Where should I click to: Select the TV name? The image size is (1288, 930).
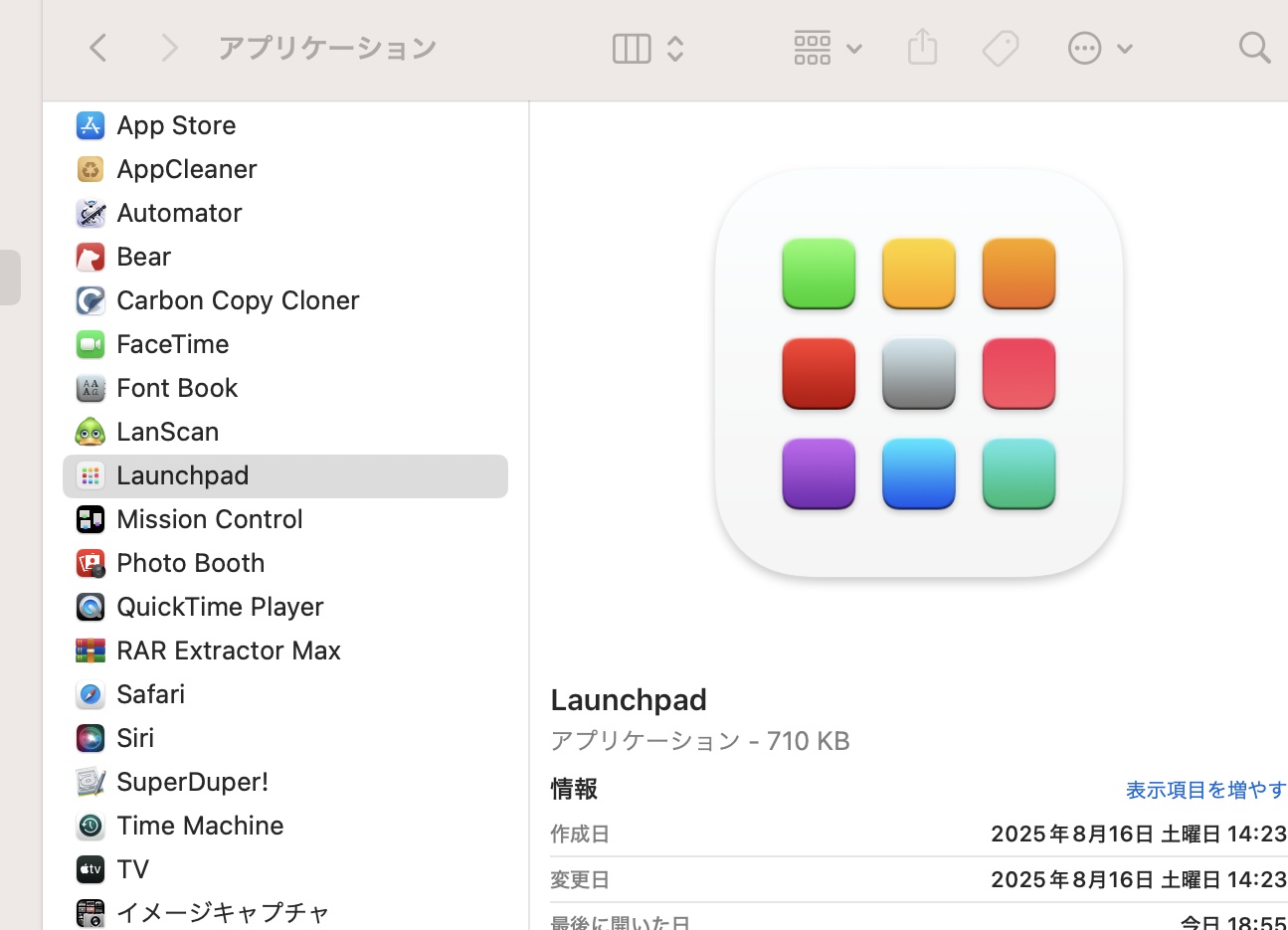coord(132,869)
